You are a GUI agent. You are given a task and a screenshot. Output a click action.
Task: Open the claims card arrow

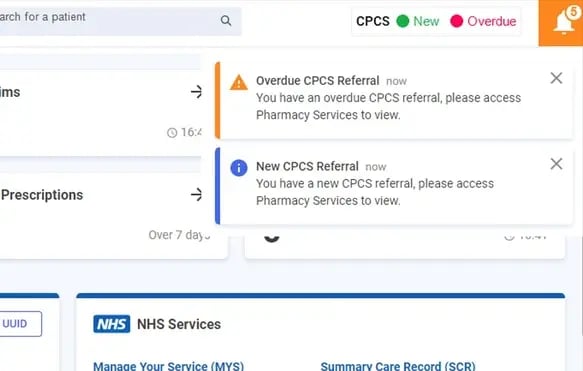click(x=196, y=91)
